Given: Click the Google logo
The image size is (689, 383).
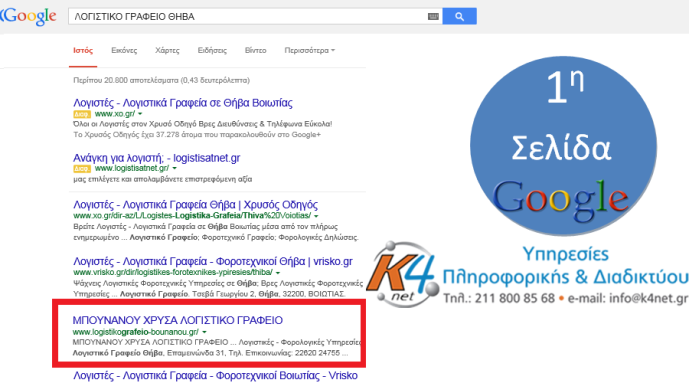Looking at the screenshot, I should tap(29, 17).
